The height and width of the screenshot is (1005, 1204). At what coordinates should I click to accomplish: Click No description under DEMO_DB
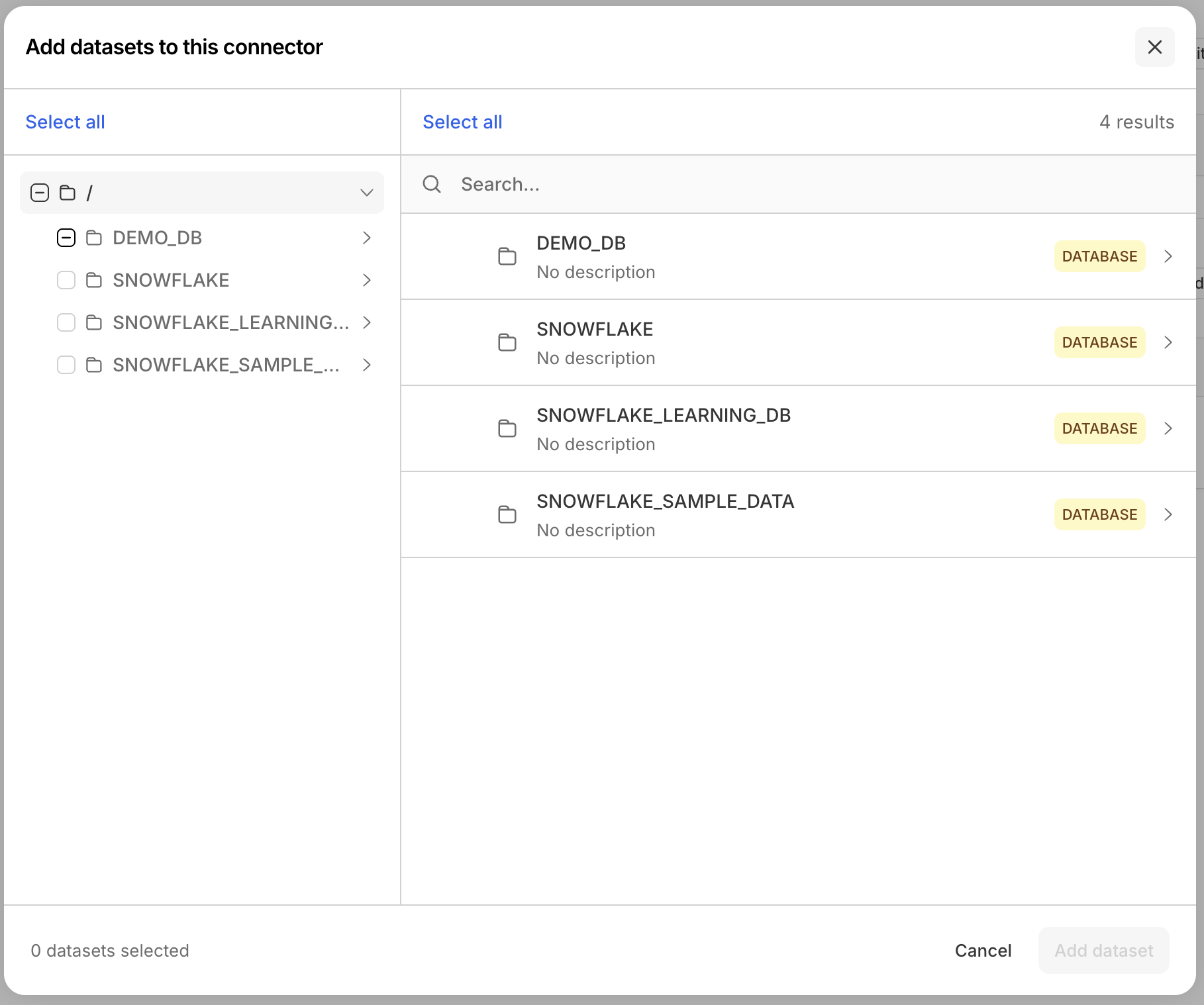point(595,272)
